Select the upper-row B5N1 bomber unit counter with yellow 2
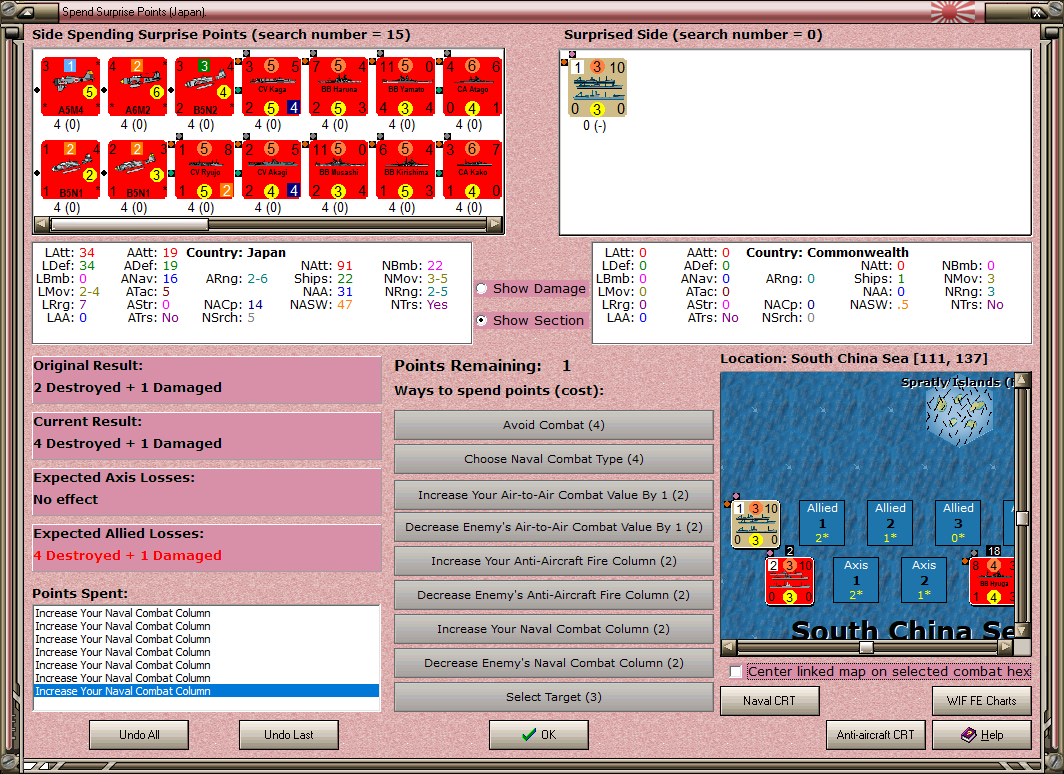 click(x=71, y=170)
